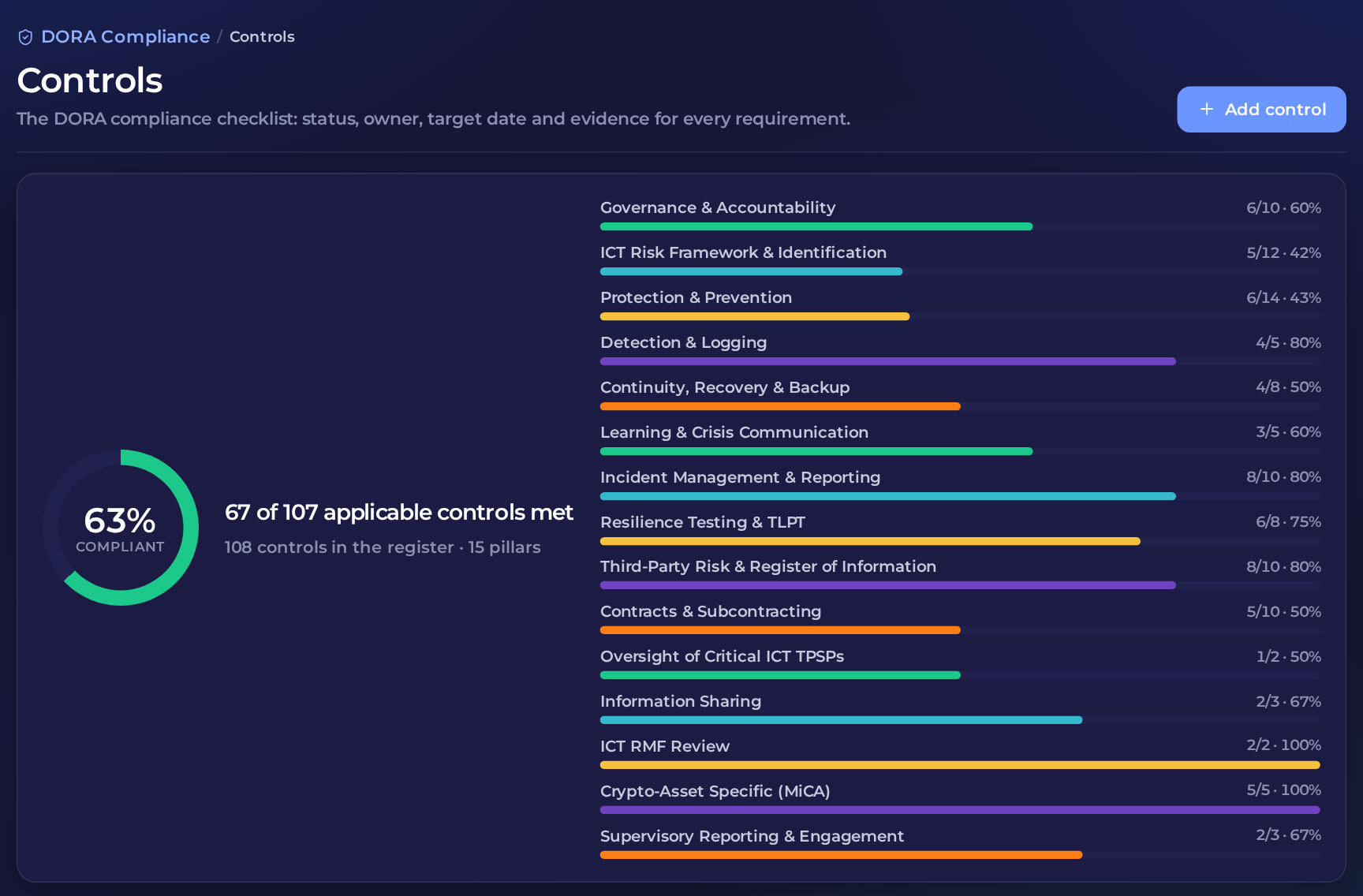Click the Controls page heading

click(x=90, y=80)
